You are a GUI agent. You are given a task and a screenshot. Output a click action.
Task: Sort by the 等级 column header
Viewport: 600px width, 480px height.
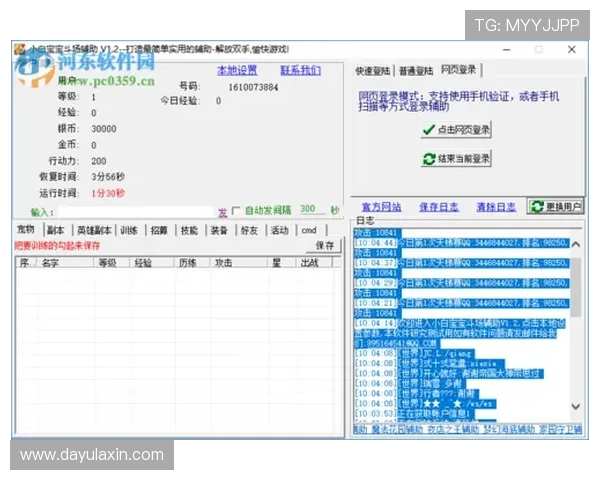(x=111, y=263)
